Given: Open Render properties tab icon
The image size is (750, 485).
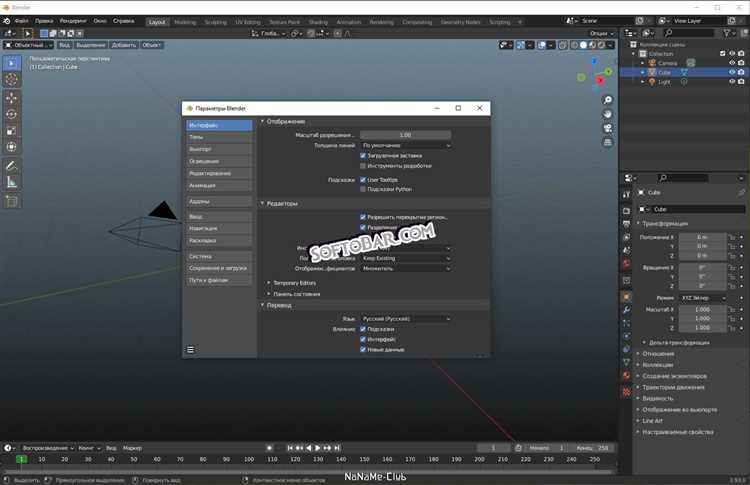Looking at the screenshot, I should [627, 211].
